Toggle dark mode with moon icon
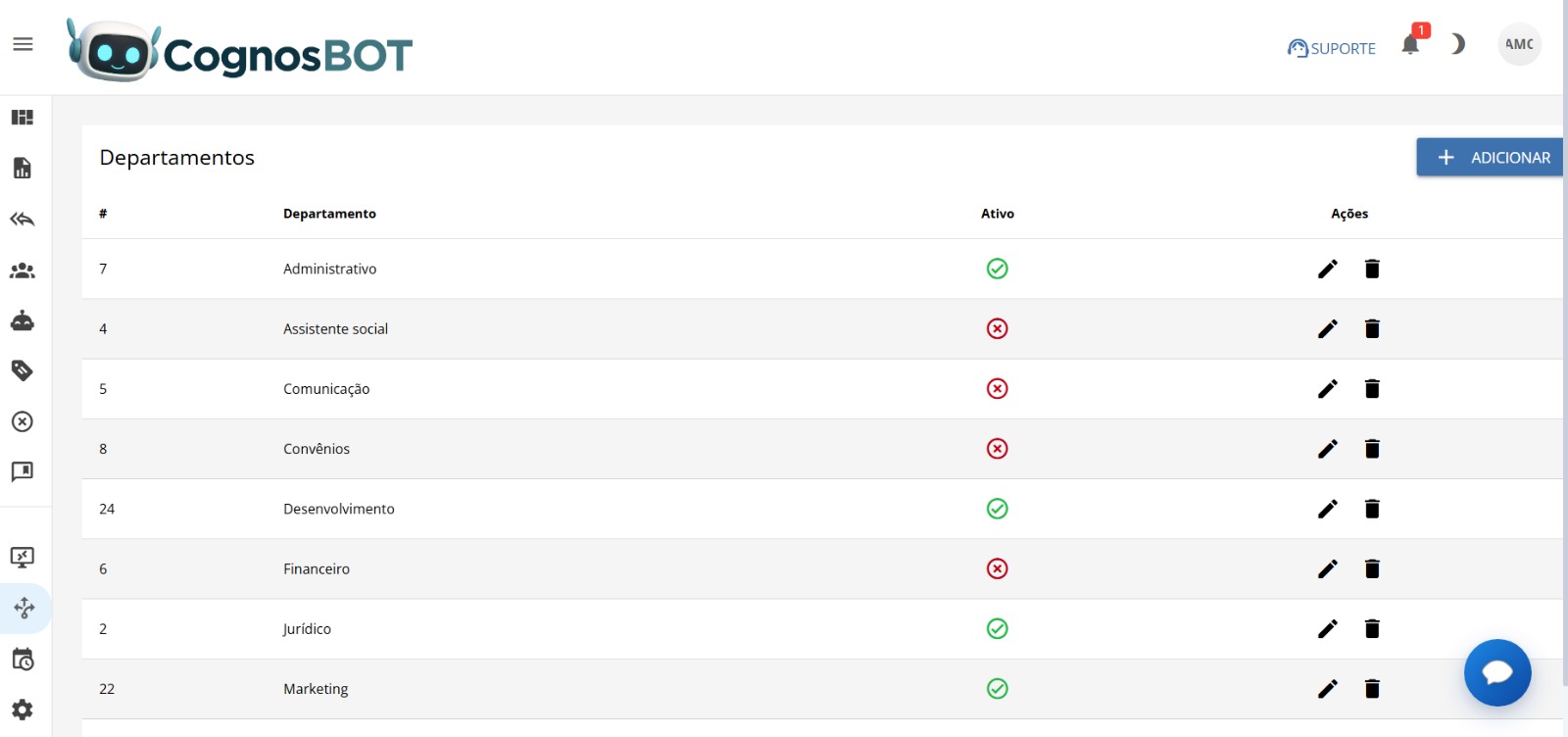The height and width of the screenshot is (737, 1568). [1457, 44]
